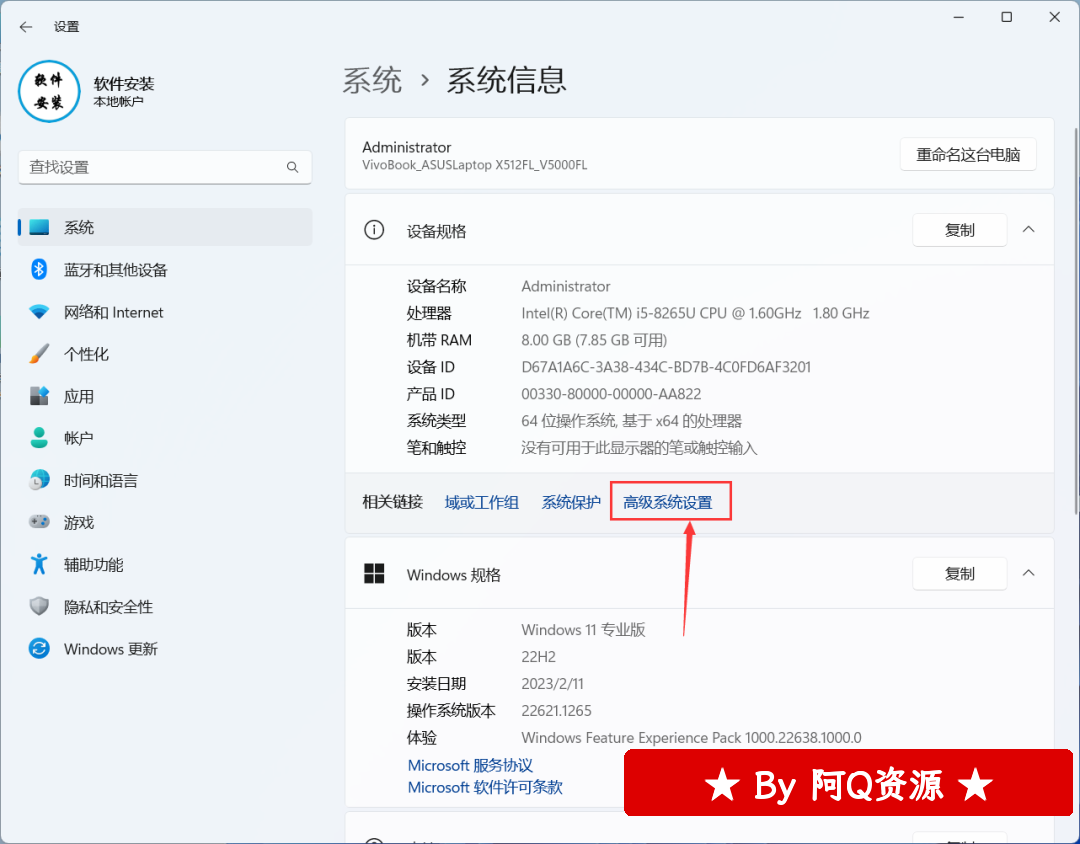Copy device specs with 复制 button
The height and width of the screenshot is (844, 1080).
[959, 230]
